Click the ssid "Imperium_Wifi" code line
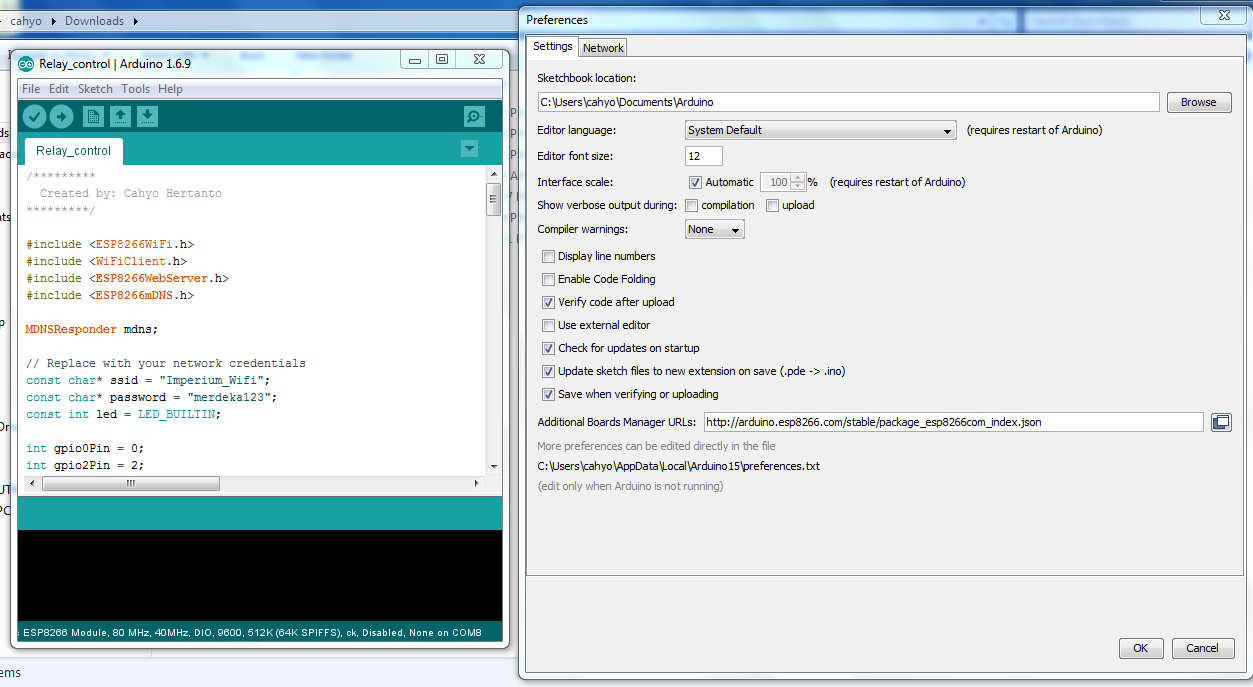 point(148,380)
